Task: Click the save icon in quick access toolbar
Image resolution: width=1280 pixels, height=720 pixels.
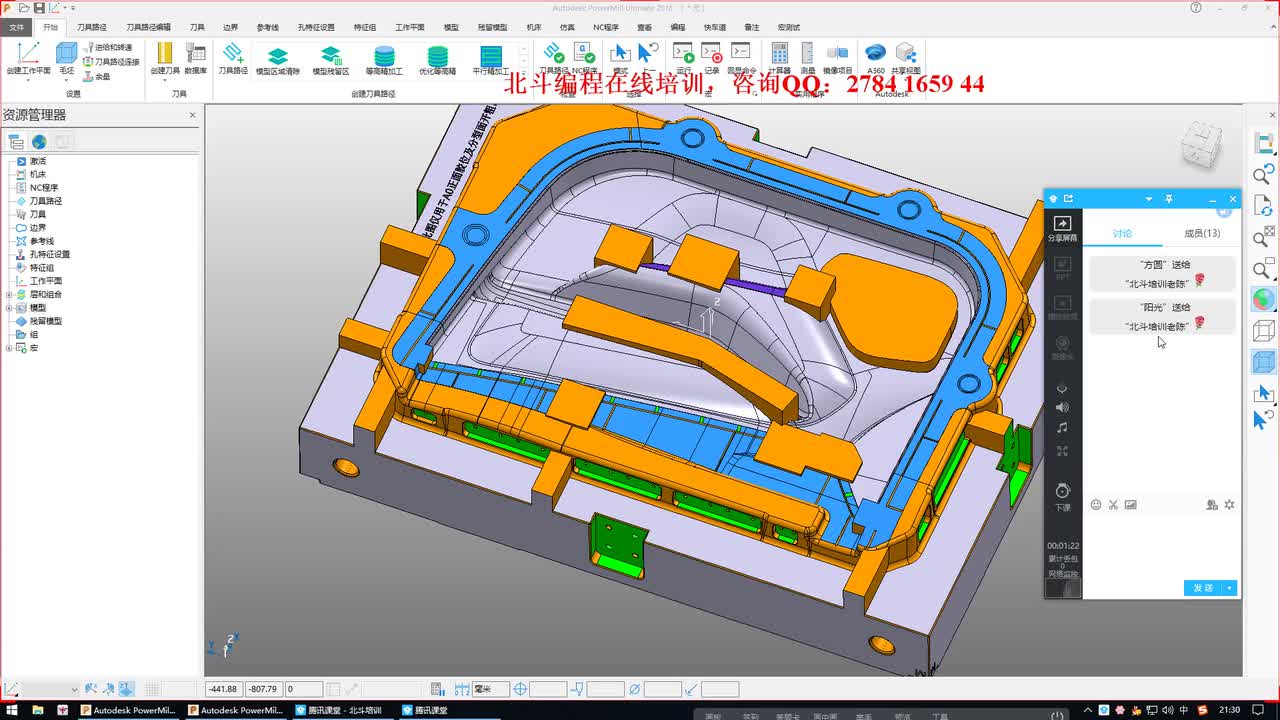Action: [39, 7]
